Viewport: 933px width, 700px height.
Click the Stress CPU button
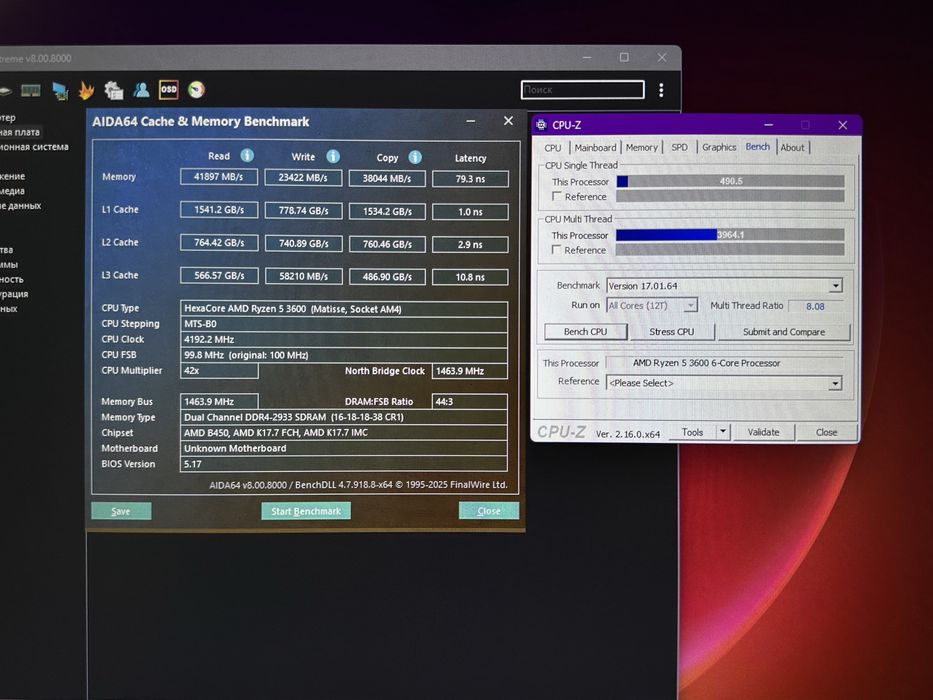pos(672,332)
